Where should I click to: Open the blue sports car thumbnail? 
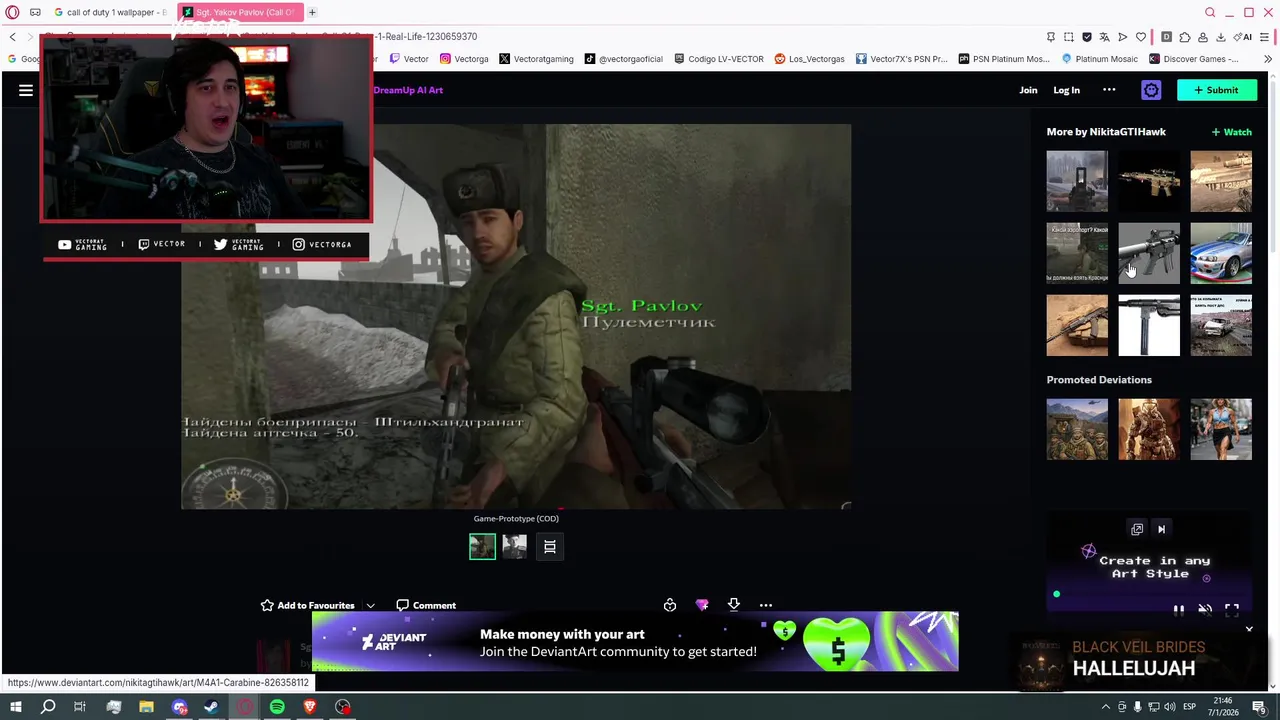1221,253
